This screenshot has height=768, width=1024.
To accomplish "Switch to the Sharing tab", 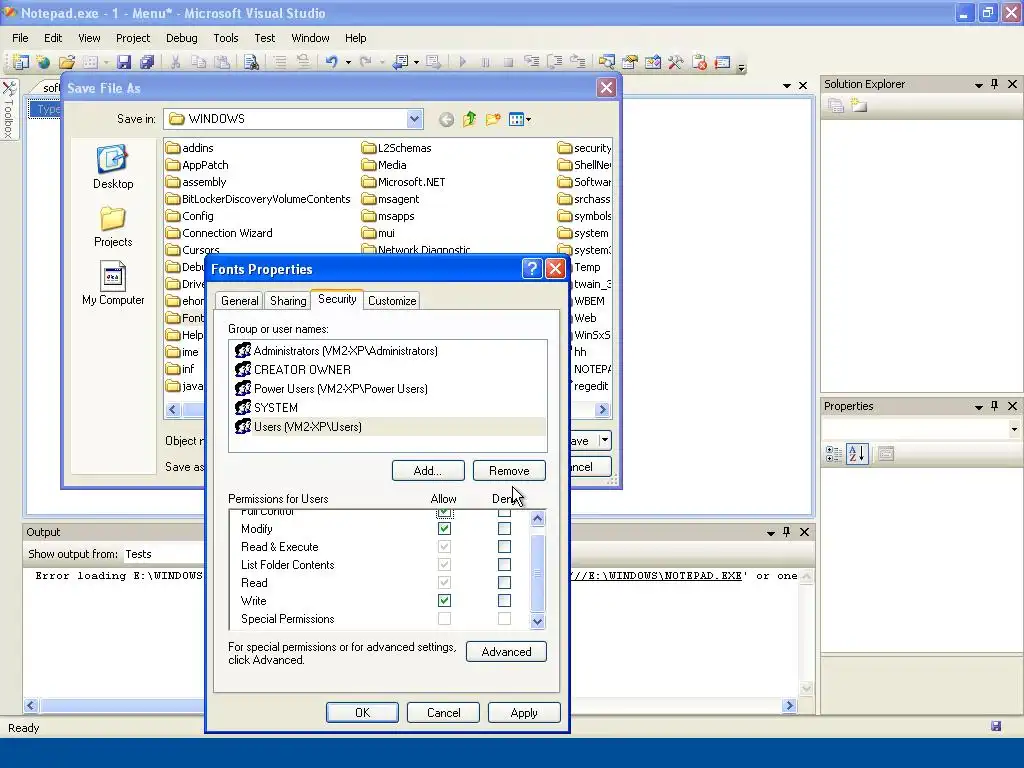I will 288,300.
